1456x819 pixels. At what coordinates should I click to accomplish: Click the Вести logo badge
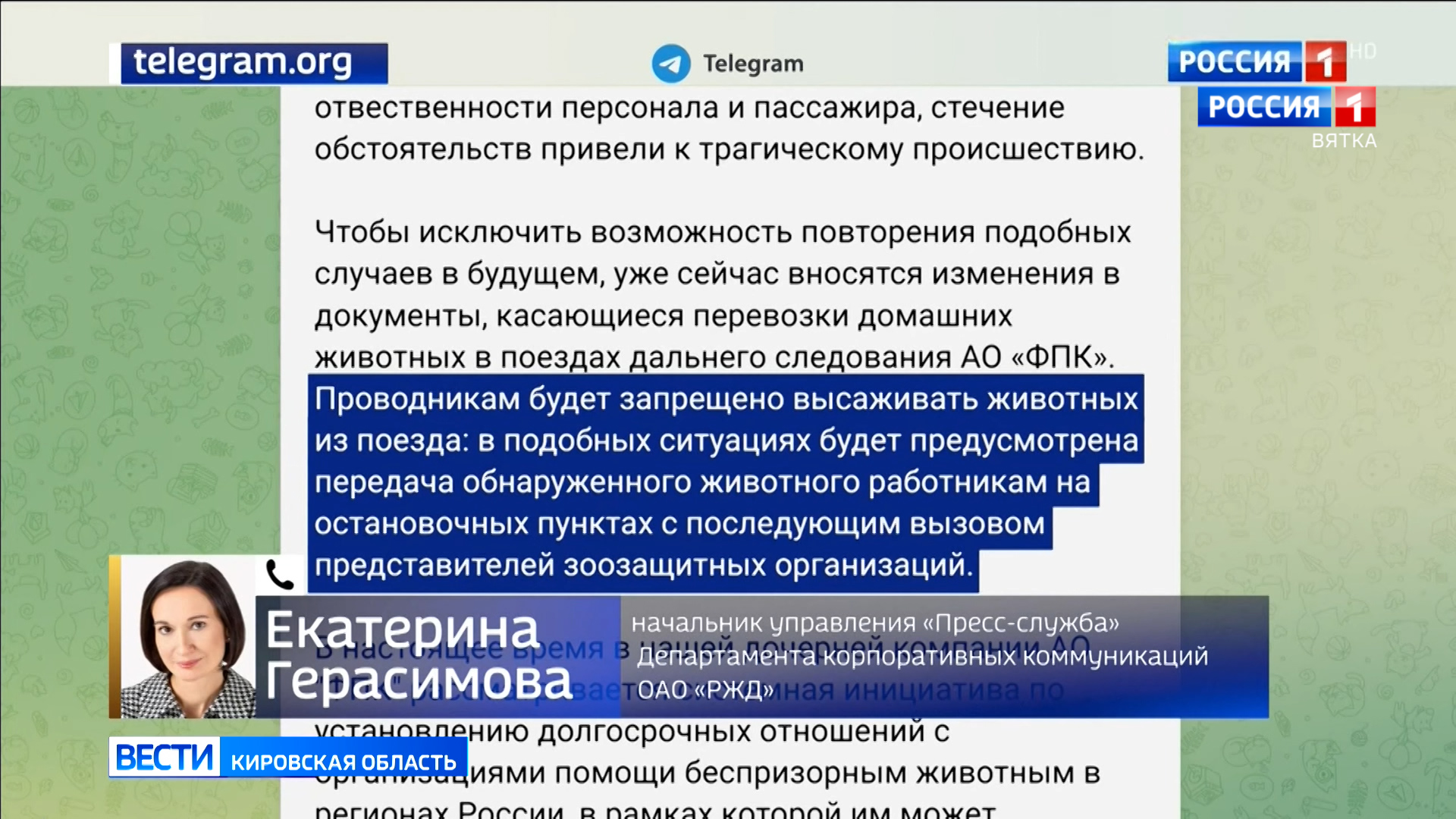[165, 757]
